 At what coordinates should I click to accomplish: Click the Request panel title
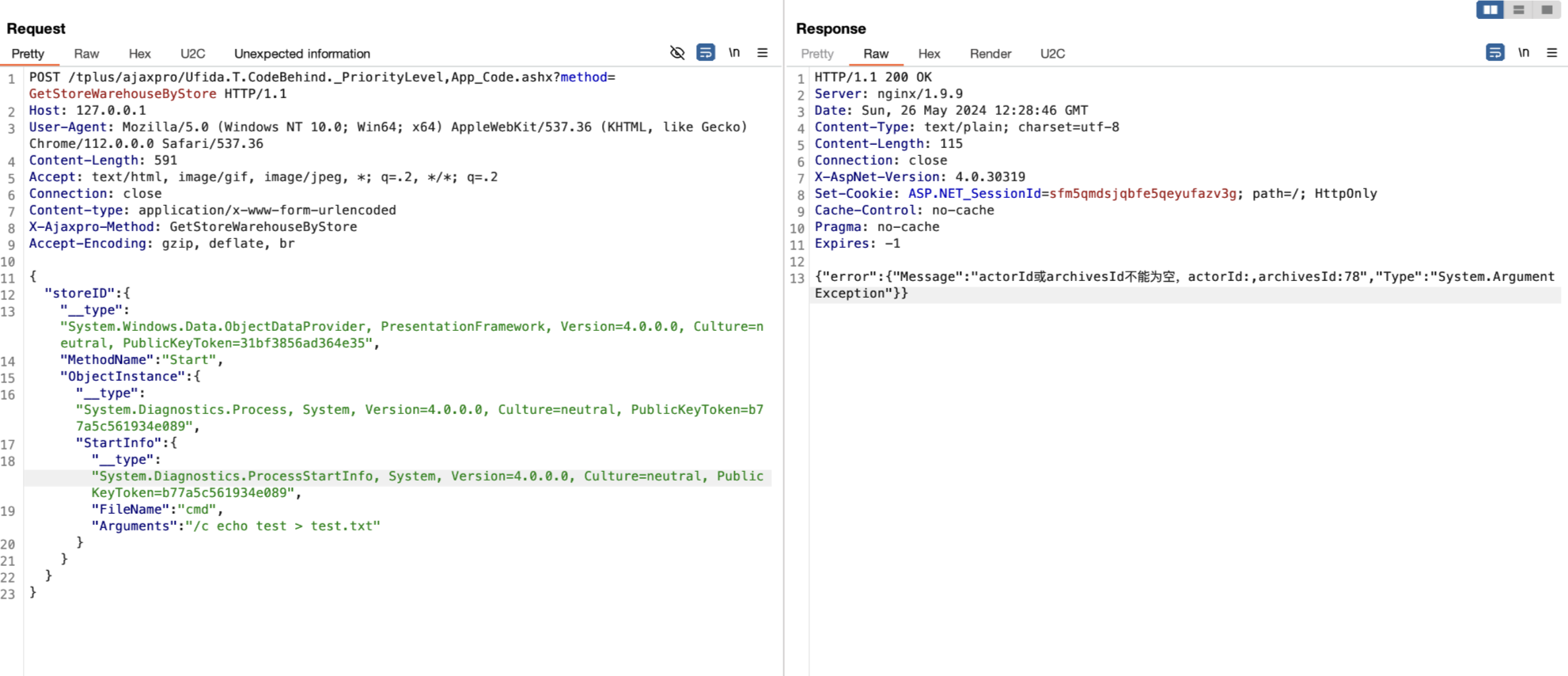click(x=36, y=28)
